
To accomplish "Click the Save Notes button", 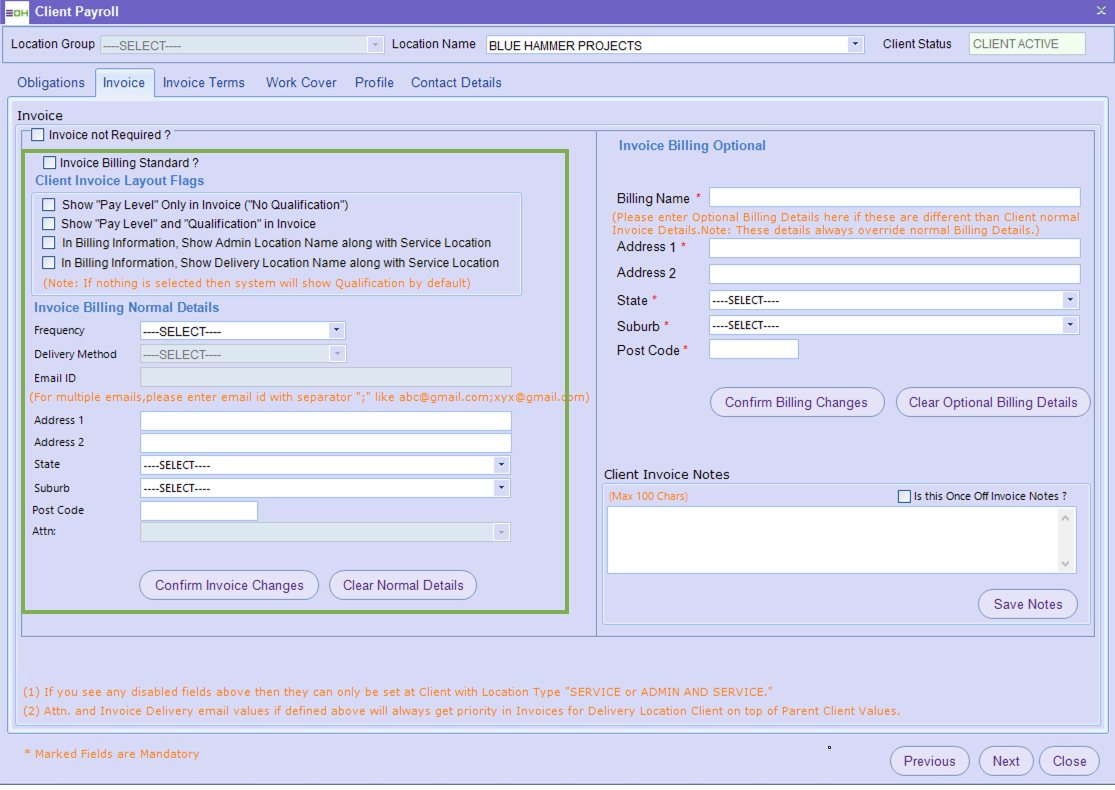I will point(1027,604).
